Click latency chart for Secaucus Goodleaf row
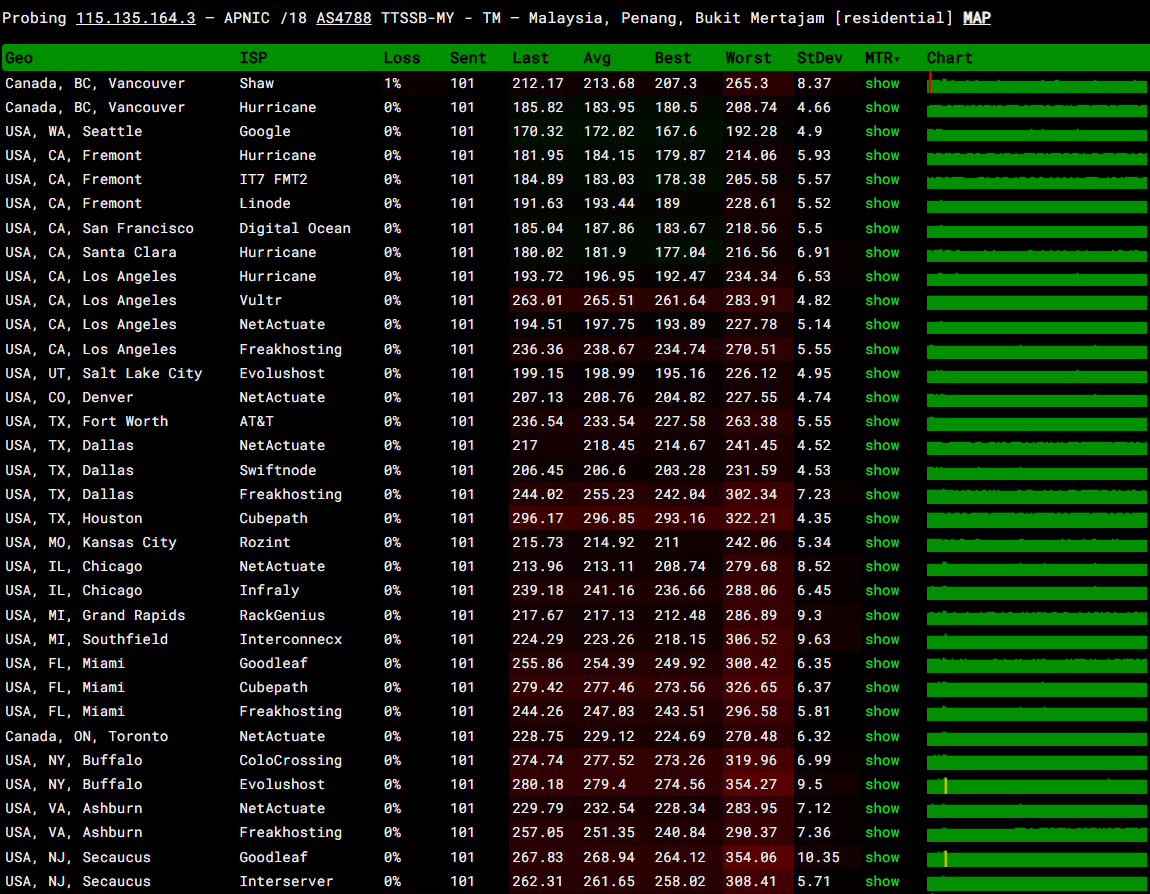This screenshot has width=1150, height=894. click(x=1037, y=858)
